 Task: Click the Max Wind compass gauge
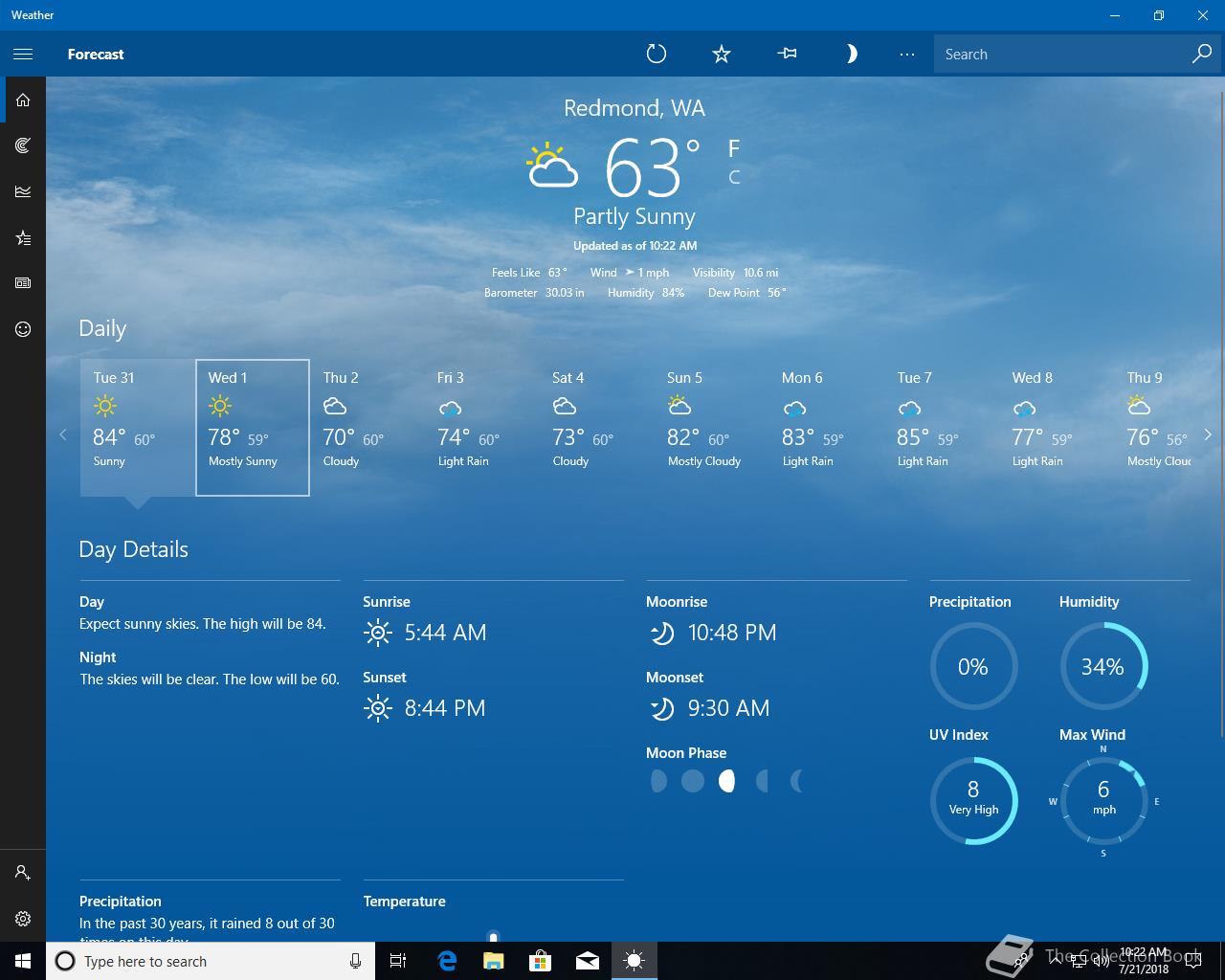tap(1103, 800)
